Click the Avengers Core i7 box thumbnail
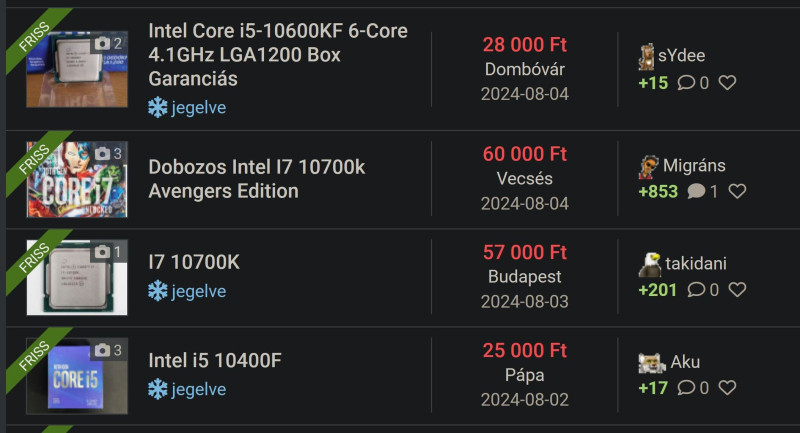 [77, 180]
